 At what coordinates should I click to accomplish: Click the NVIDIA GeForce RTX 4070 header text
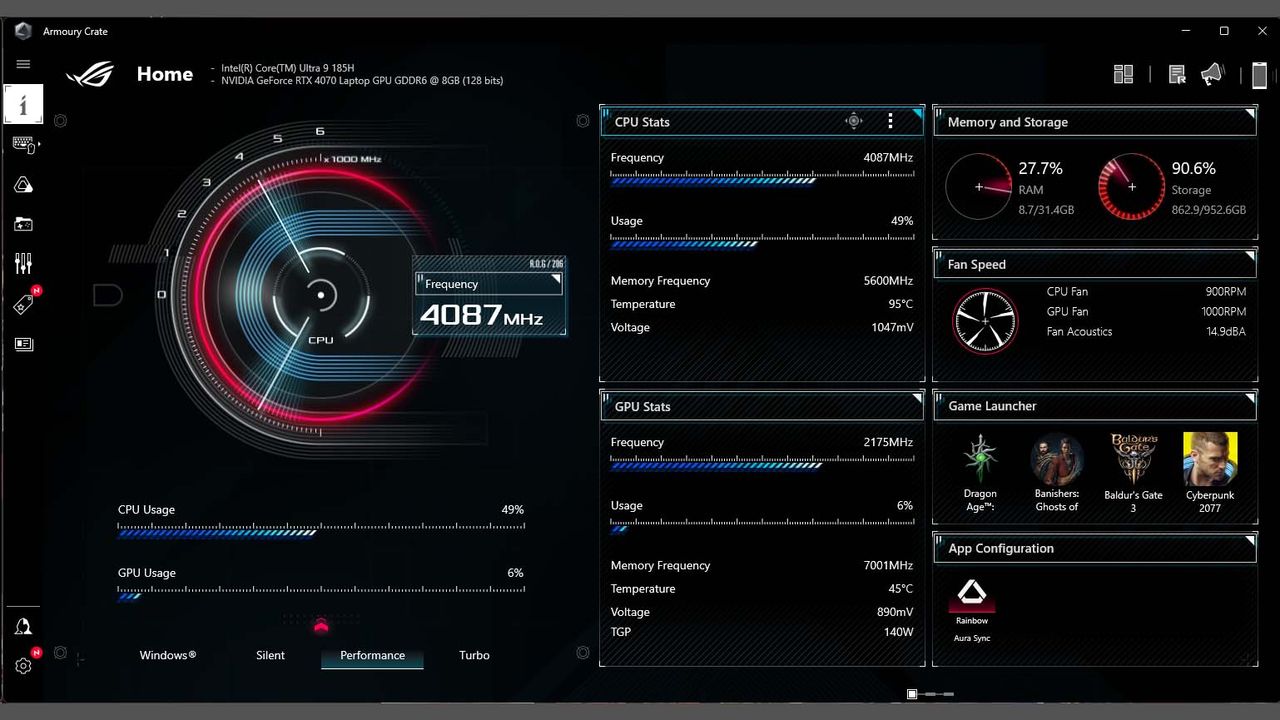tap(362, 81)
